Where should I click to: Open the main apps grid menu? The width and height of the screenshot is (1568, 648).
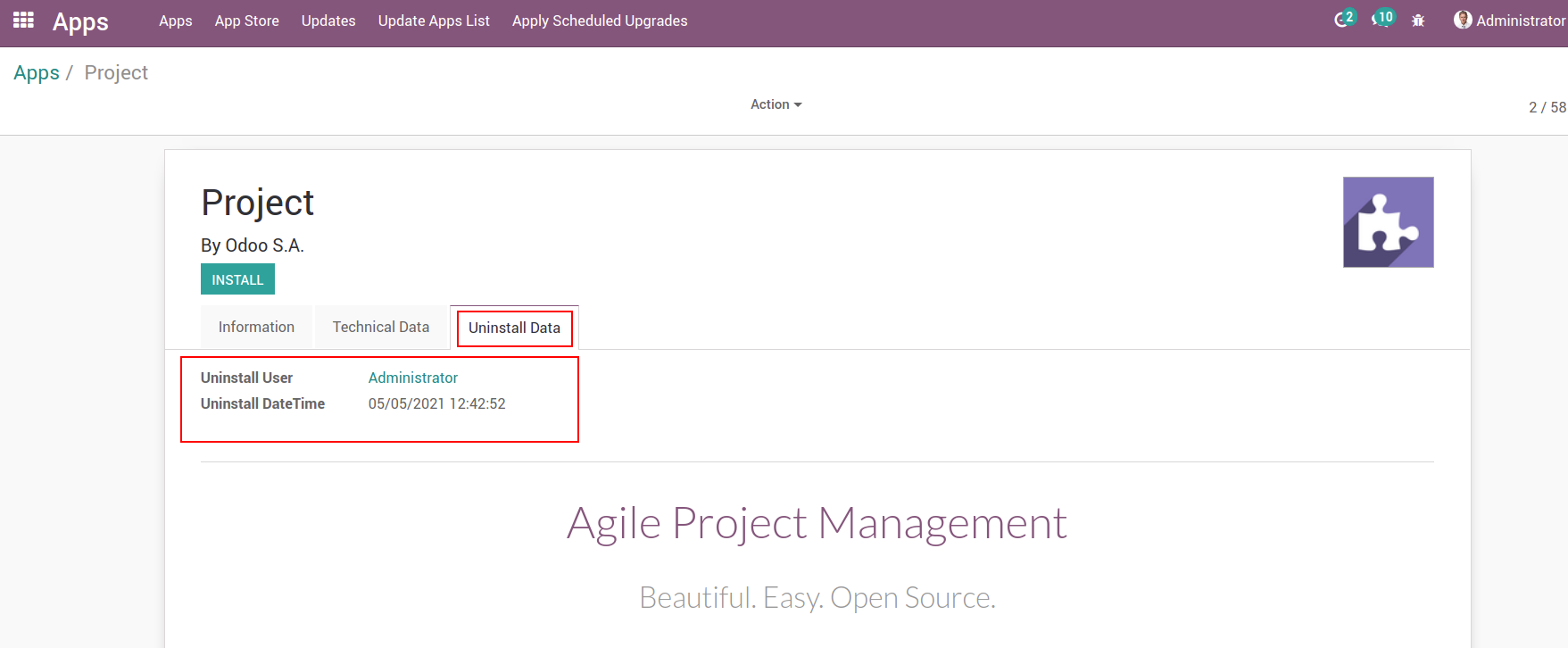(23, 20)
